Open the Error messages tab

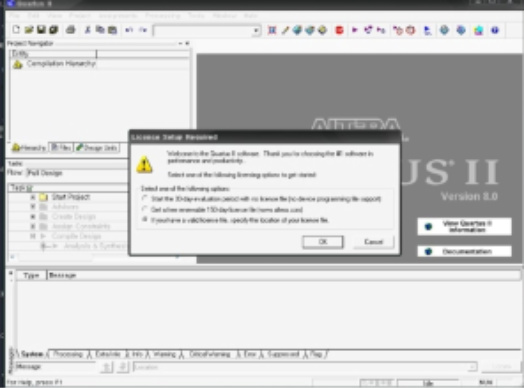(x=249, y=354)
